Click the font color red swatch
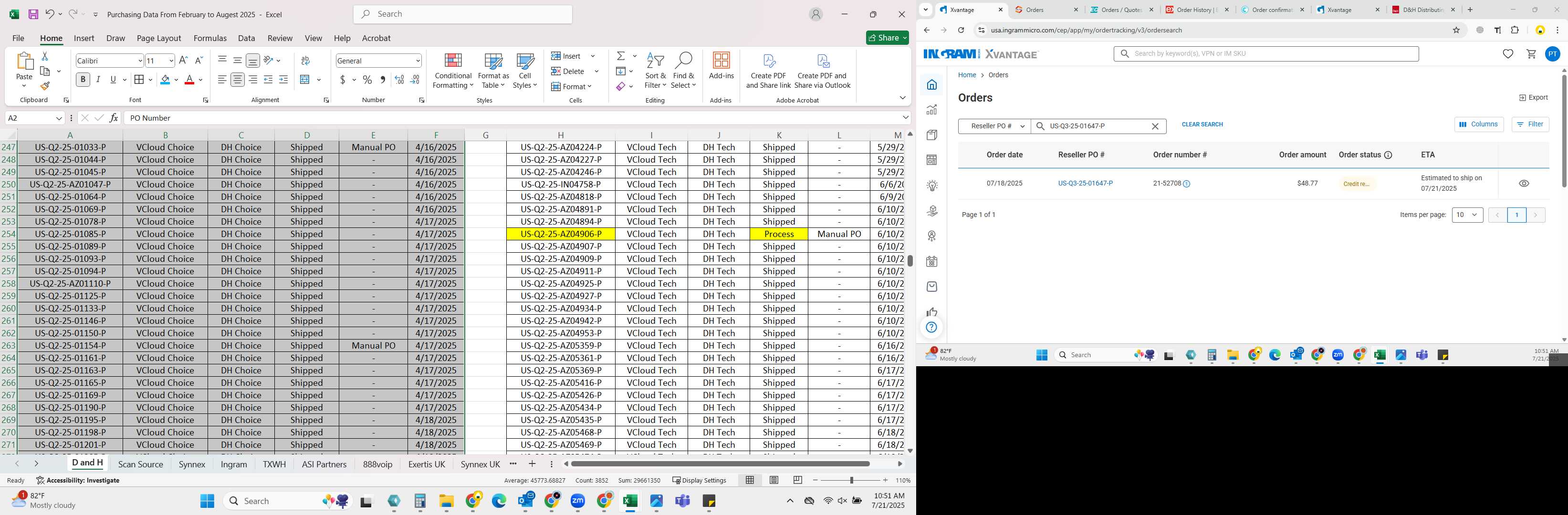The width and height of the screenshot is (1568, 515). point(189,80)
